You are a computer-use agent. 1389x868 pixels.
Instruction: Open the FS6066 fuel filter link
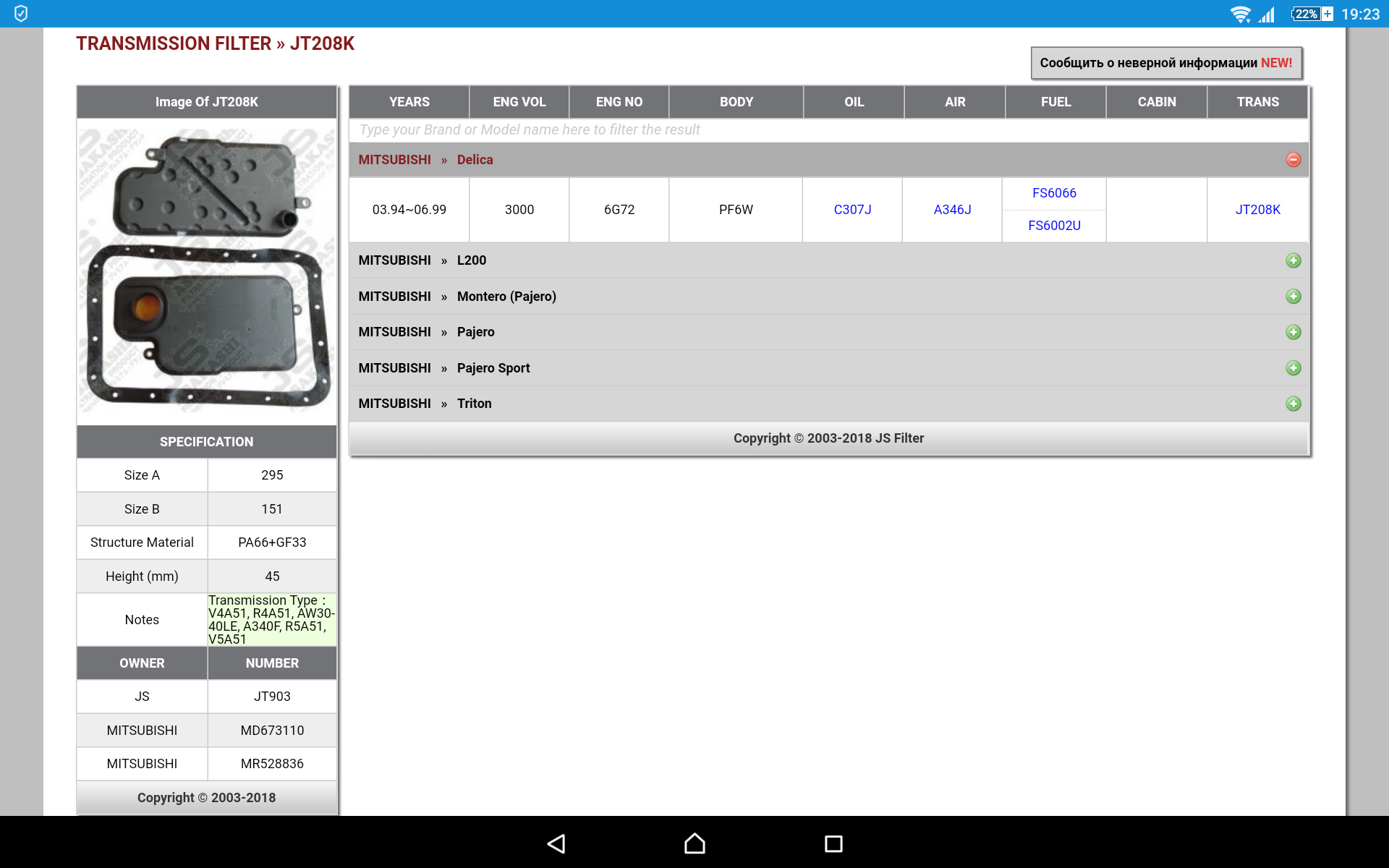(1054, 193)
